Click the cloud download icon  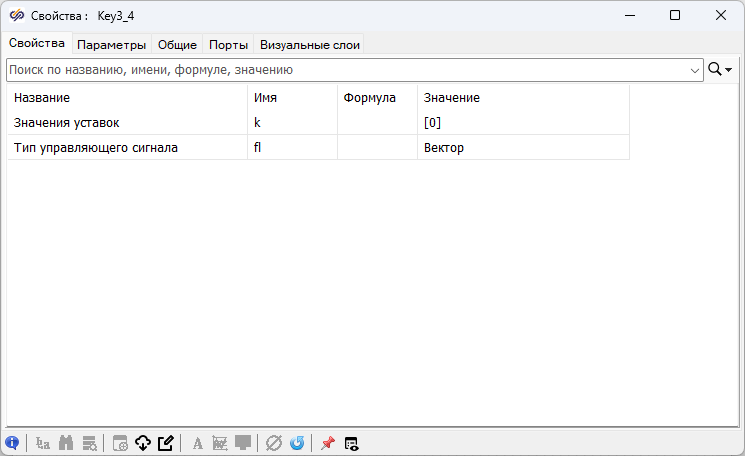(142, 443)
